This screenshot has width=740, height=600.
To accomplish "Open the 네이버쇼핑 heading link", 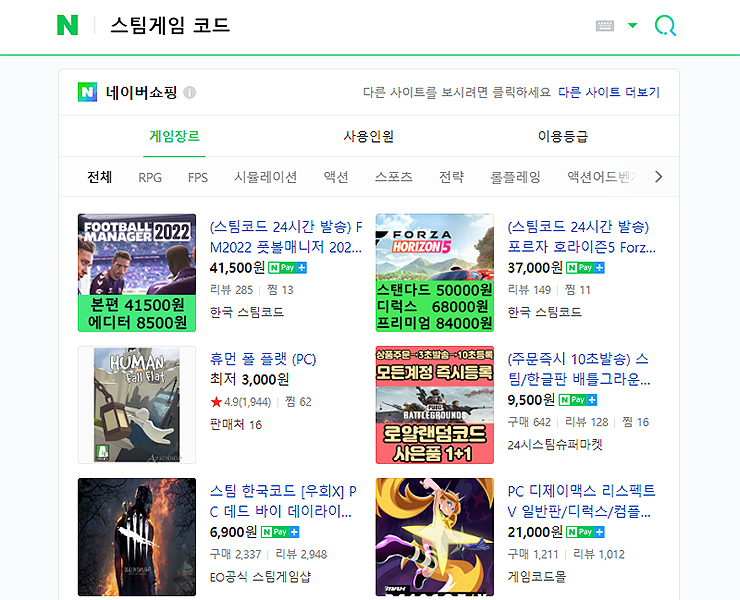I will (141, 92).
